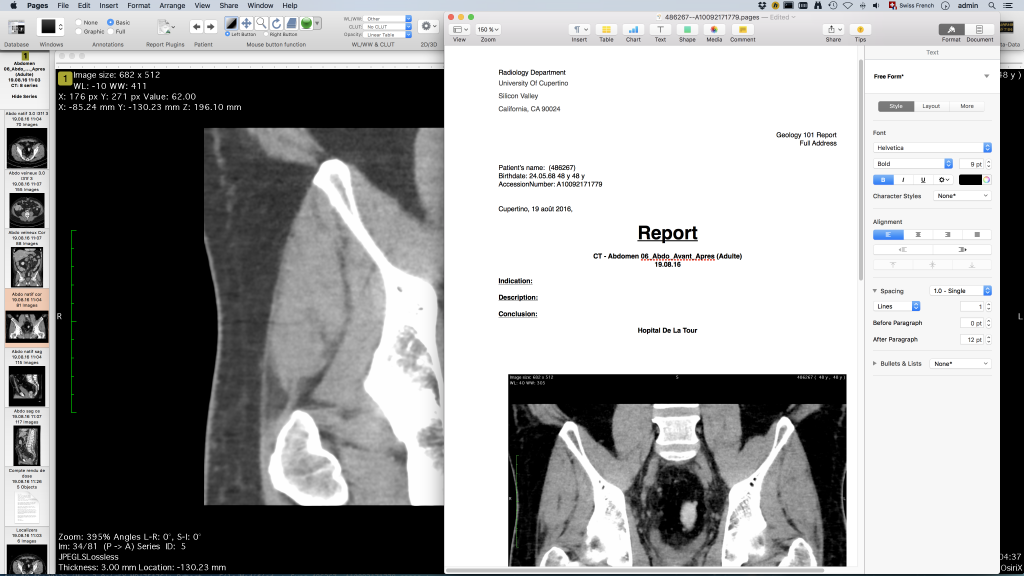
Task: Click the After Paragraph value field
Action: tap(972, 340)
